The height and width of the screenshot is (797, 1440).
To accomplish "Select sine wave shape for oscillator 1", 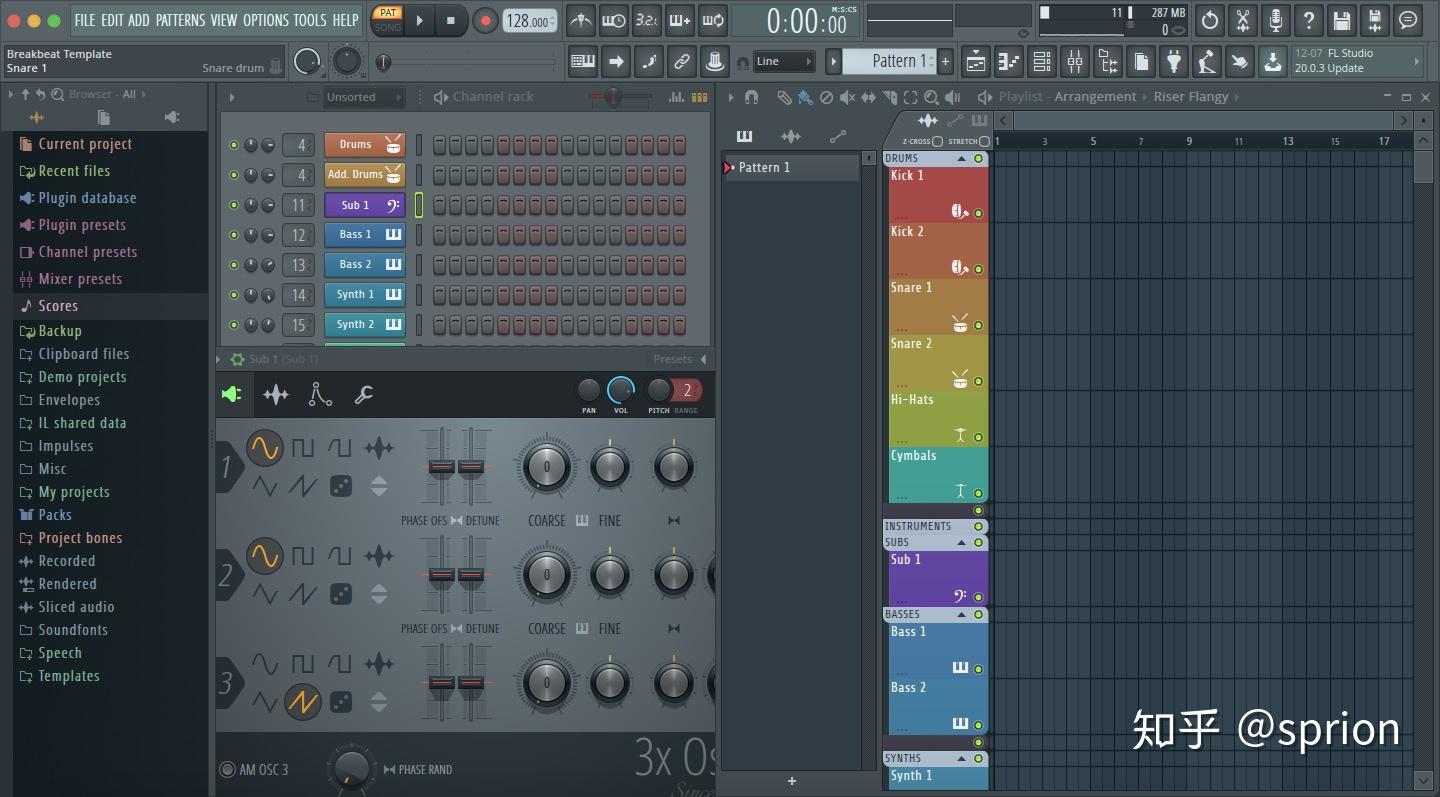I will click(x=265, y=448).
